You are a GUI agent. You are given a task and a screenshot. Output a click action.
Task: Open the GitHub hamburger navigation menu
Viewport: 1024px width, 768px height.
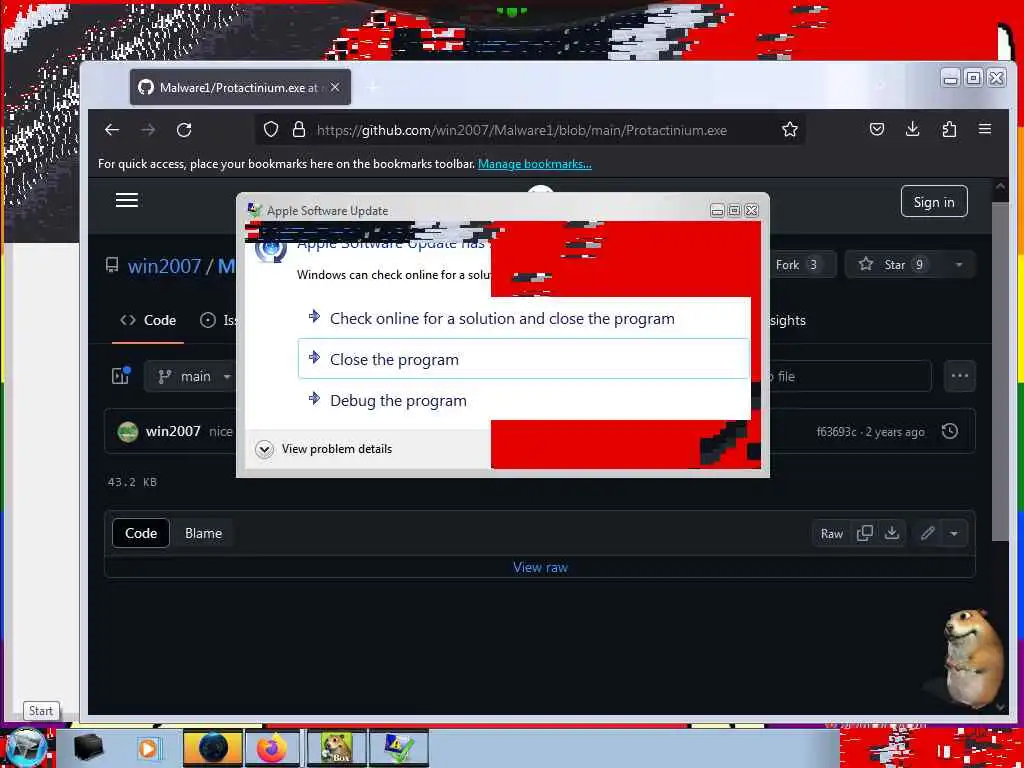[127, 200]
